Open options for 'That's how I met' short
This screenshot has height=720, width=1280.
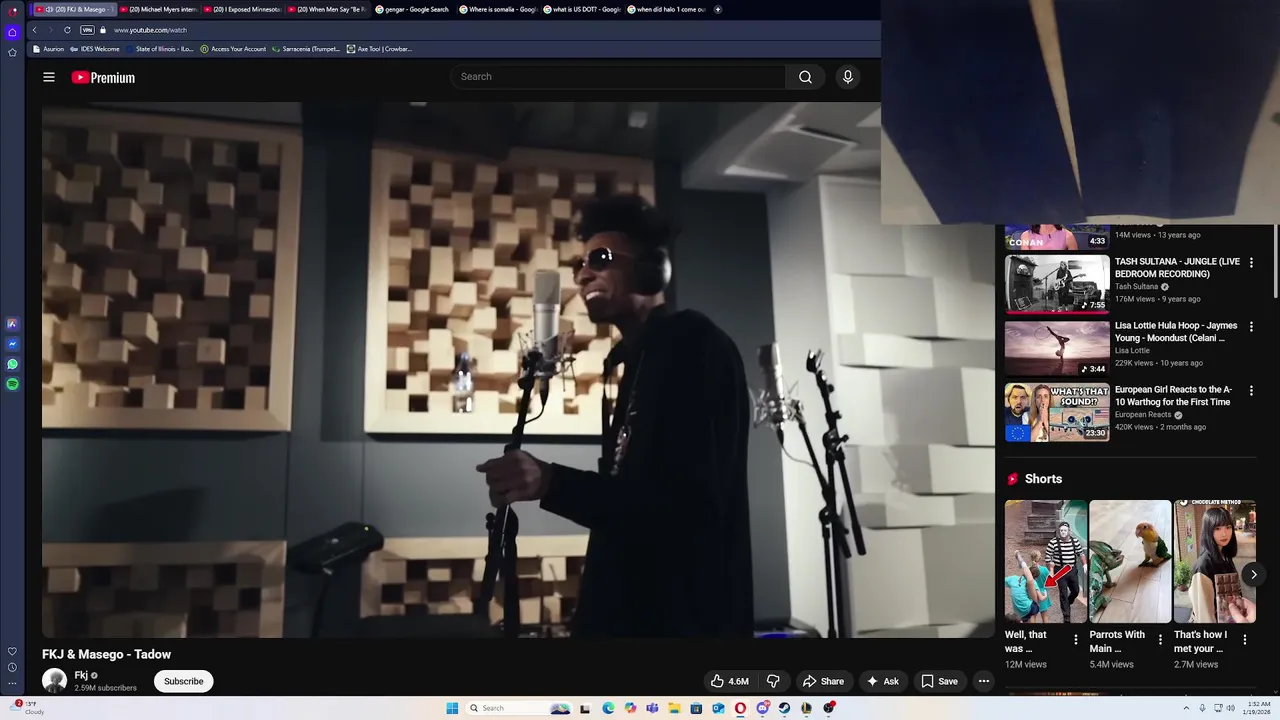pyautogui.click(x=1245, y=639)
